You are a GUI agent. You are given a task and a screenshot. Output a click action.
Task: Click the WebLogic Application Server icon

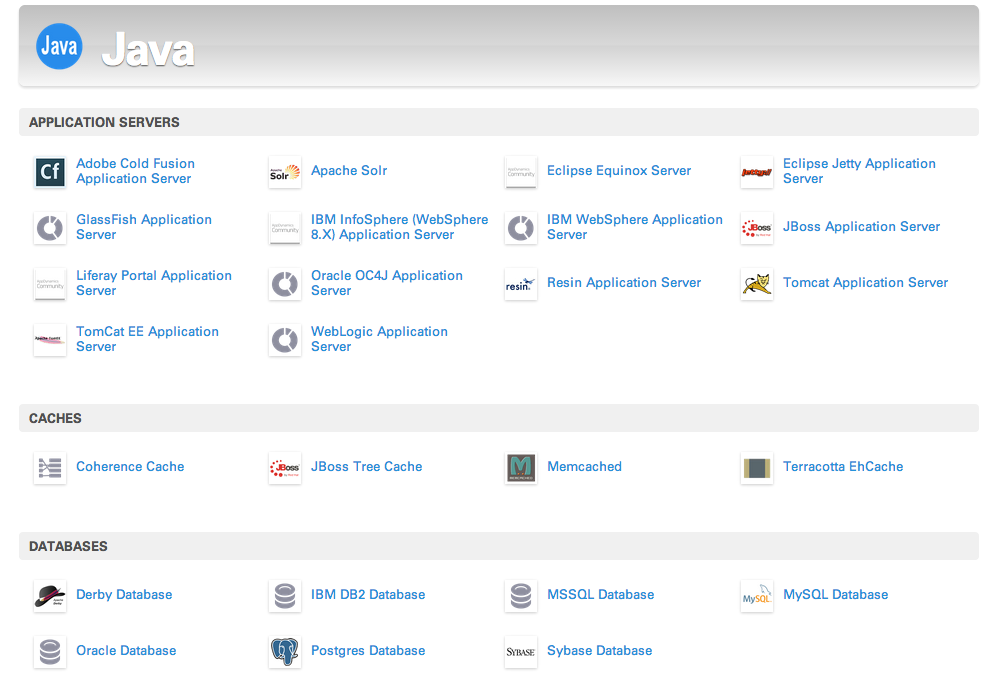[285, 340]
